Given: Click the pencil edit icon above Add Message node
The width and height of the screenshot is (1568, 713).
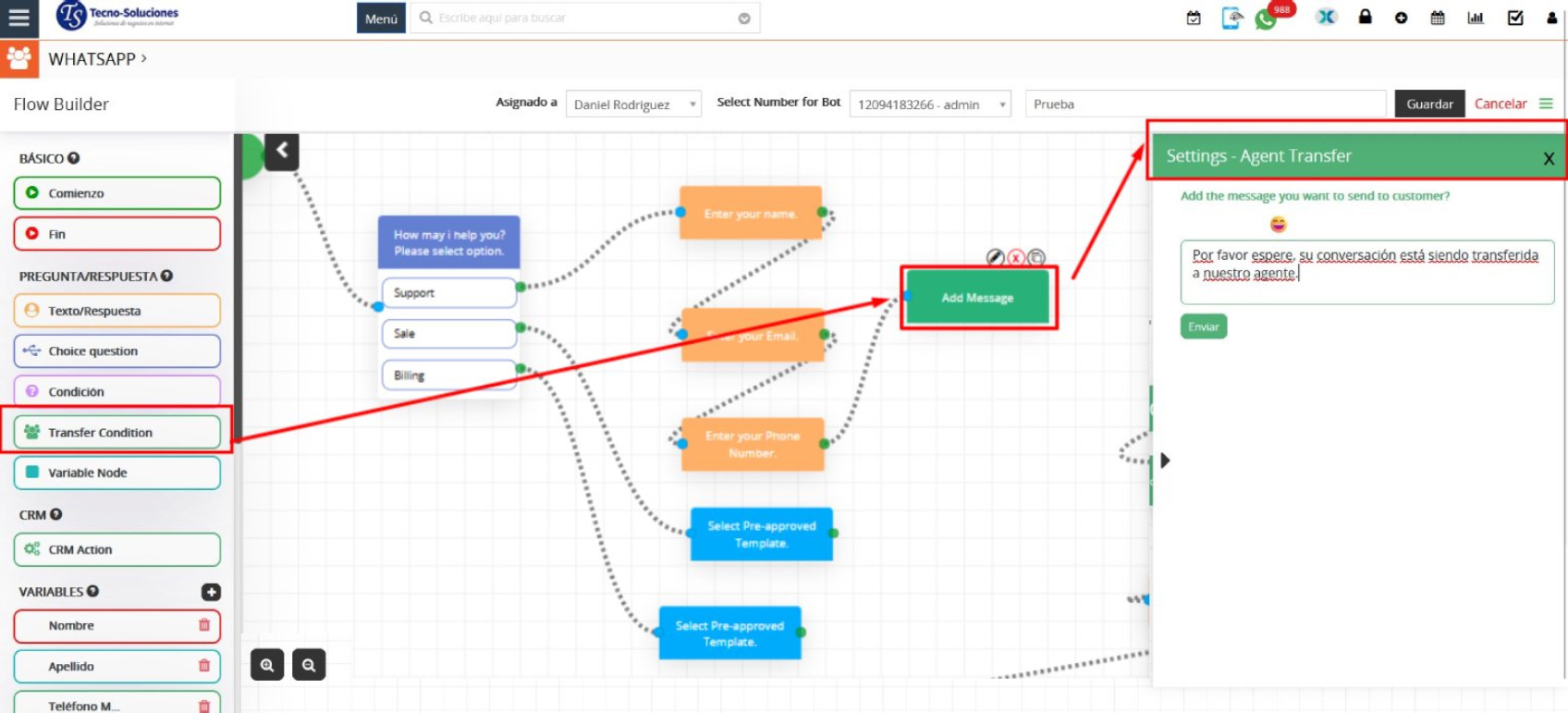Looking at the screenshot, I should point(995,257).
